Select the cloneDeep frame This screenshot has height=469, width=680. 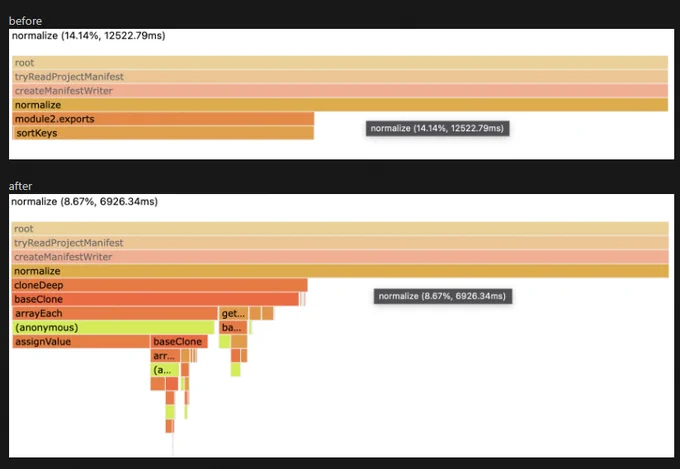coord(160,285)
